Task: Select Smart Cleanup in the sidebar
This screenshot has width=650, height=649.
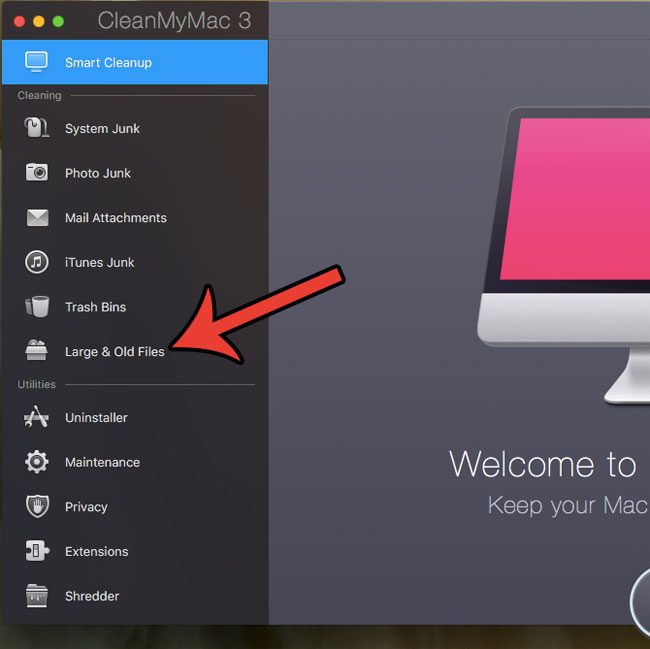Action: [x=135, y=62]
